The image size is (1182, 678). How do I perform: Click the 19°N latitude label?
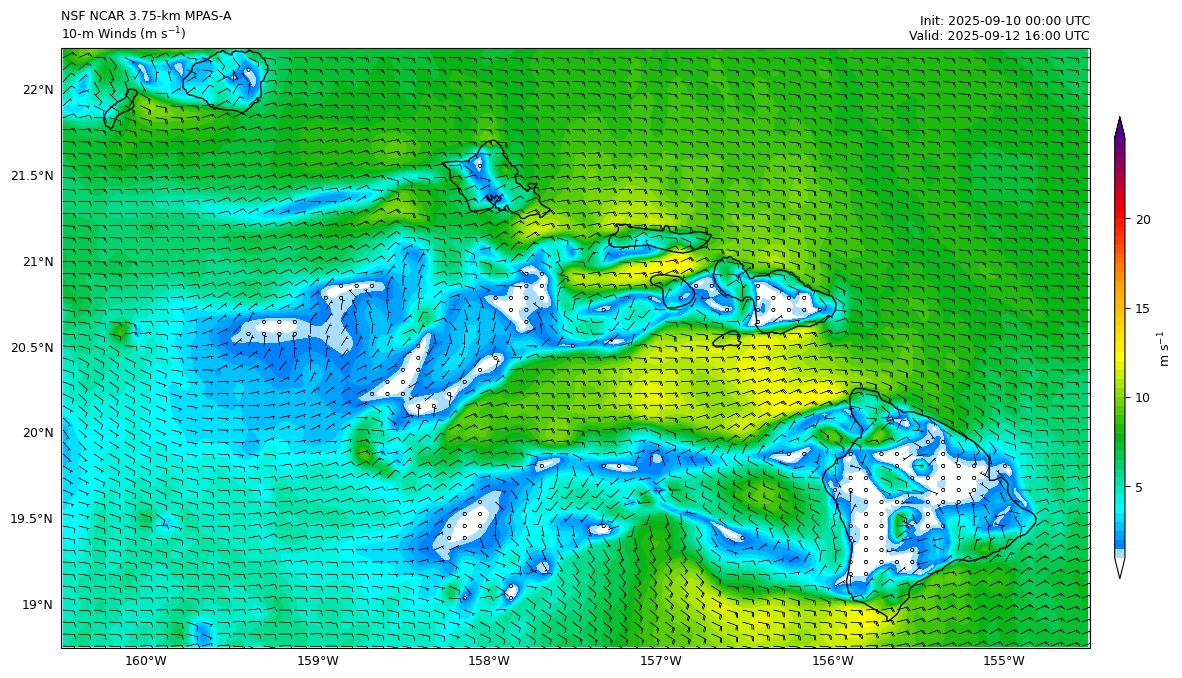(37, 605)
